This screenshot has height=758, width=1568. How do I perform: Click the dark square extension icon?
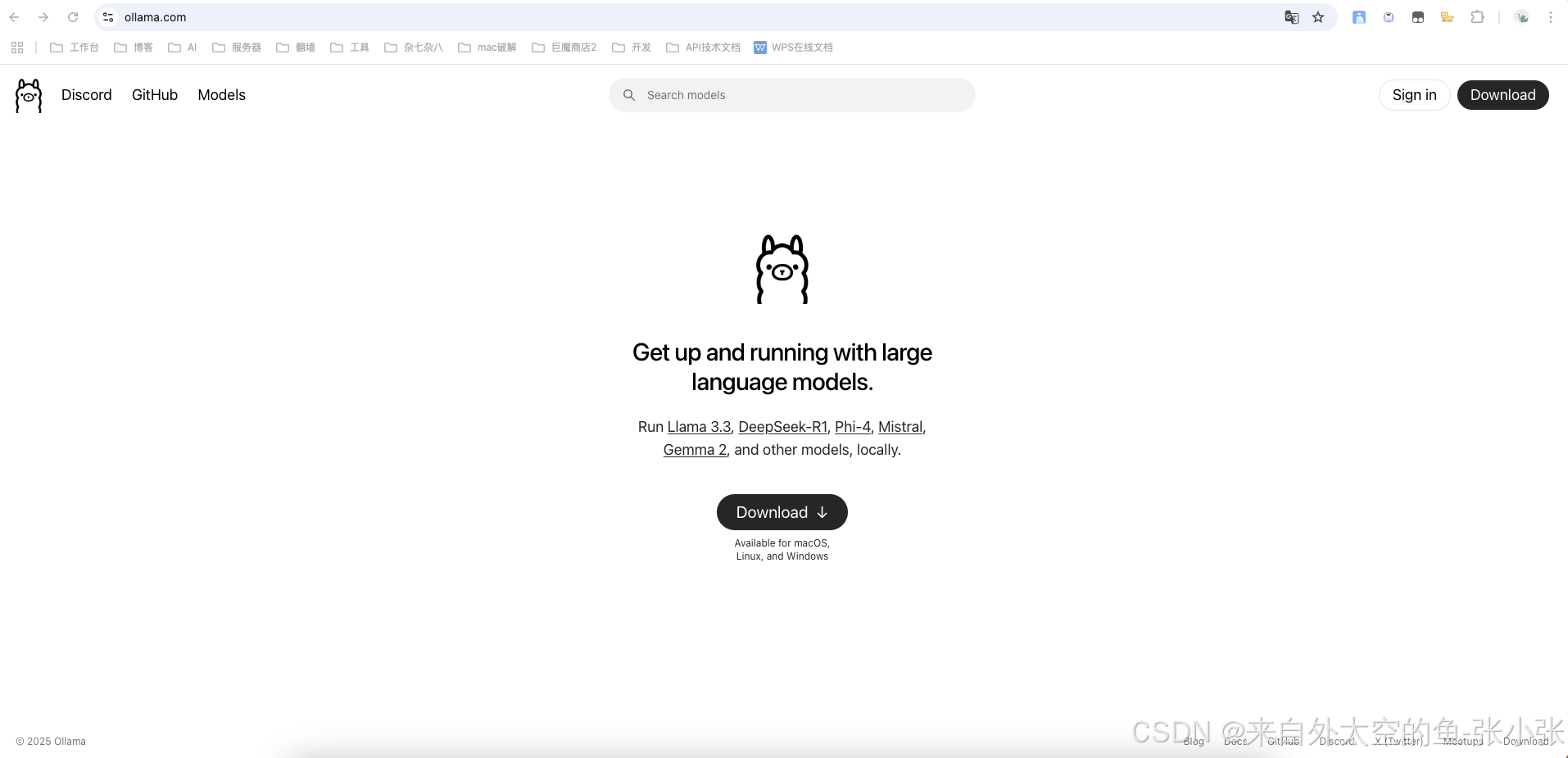click(x=1418, y=17)
